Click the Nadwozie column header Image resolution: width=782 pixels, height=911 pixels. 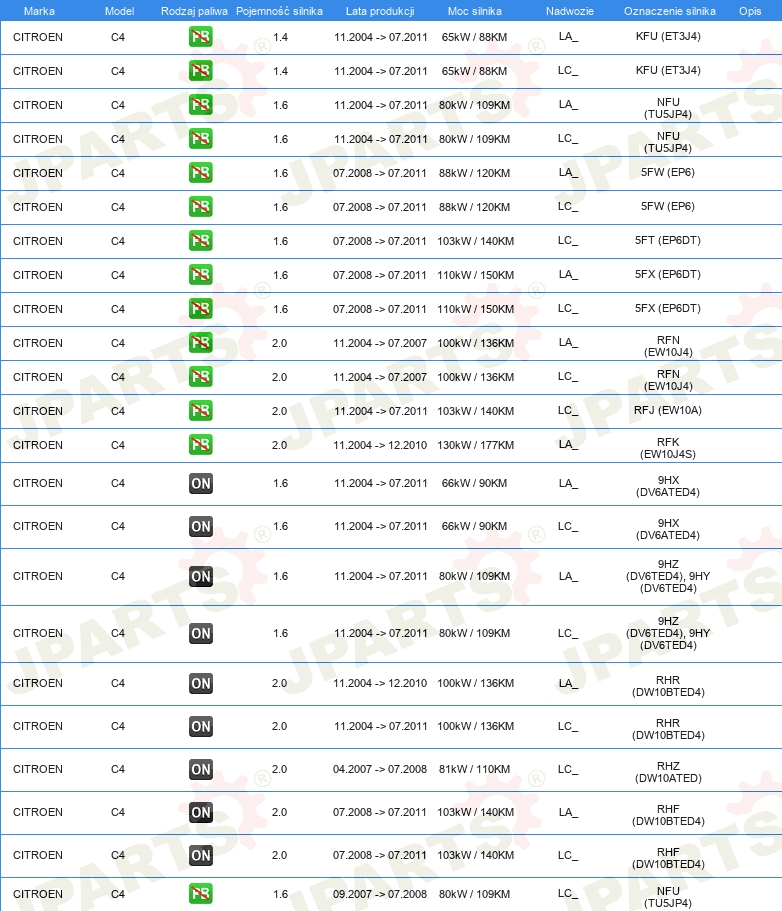(569, 11)
